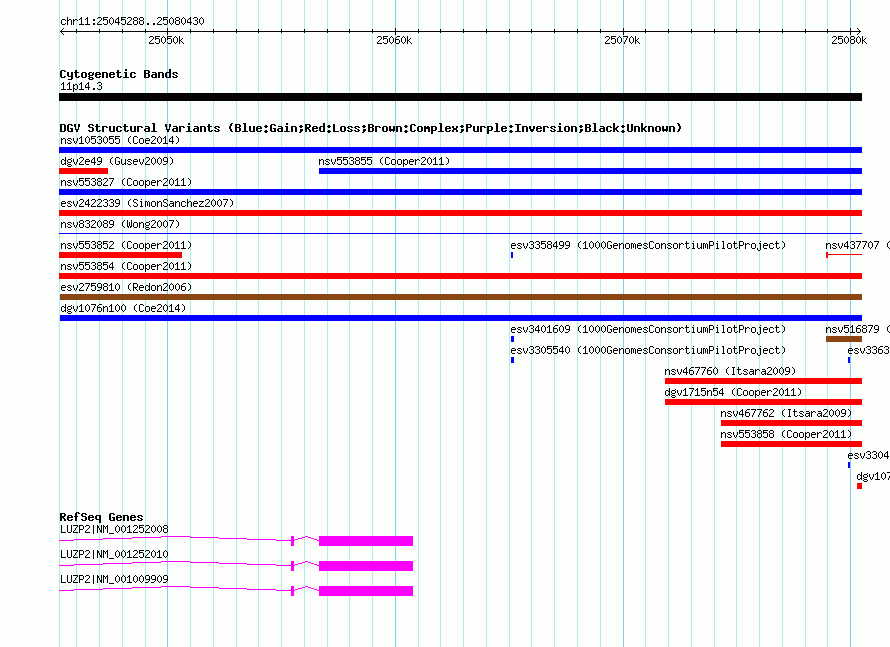Image resolution: width=890 pixels, height=647 pixels.
Task: Select the esv2759810 (Redon2006) label
Action: coord(126,287)
